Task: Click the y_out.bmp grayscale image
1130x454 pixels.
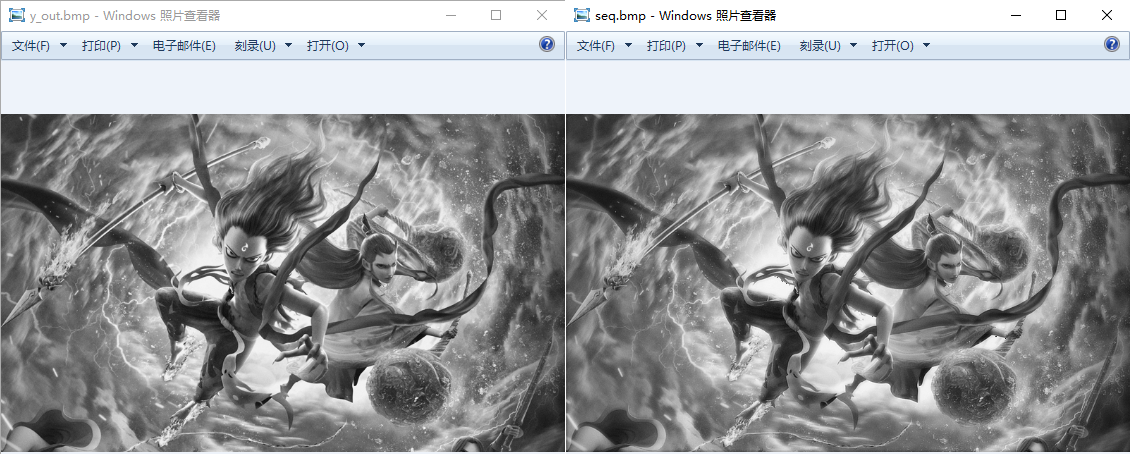Action: click(282, 282)
